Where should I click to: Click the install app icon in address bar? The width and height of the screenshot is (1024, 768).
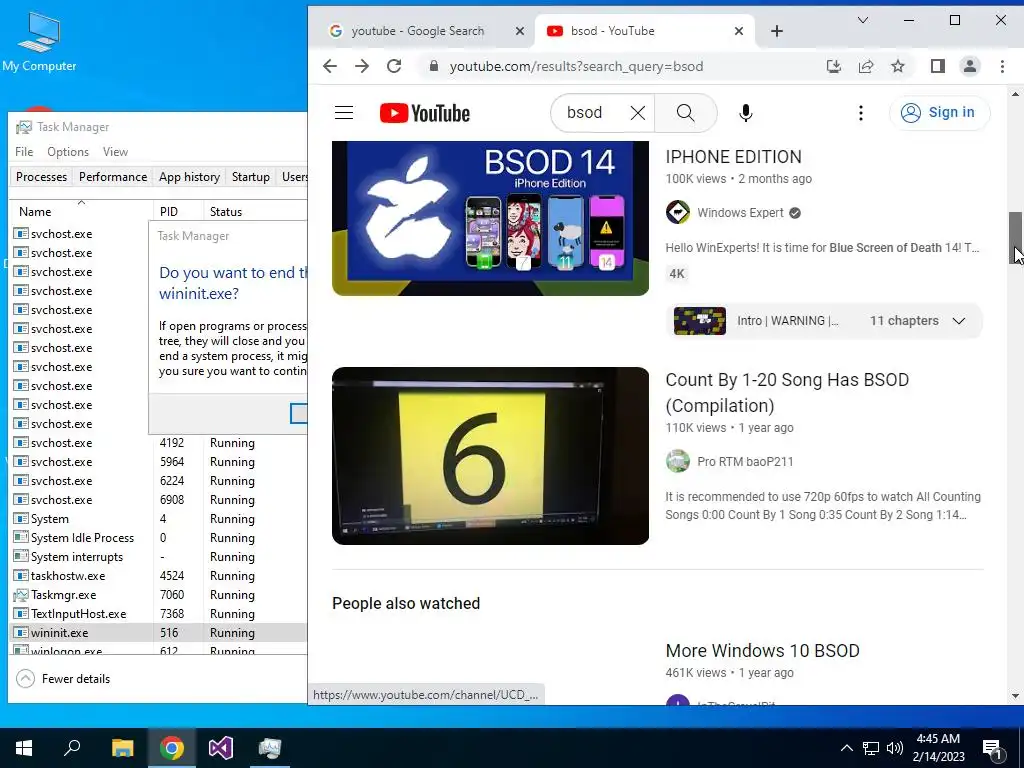833,66
